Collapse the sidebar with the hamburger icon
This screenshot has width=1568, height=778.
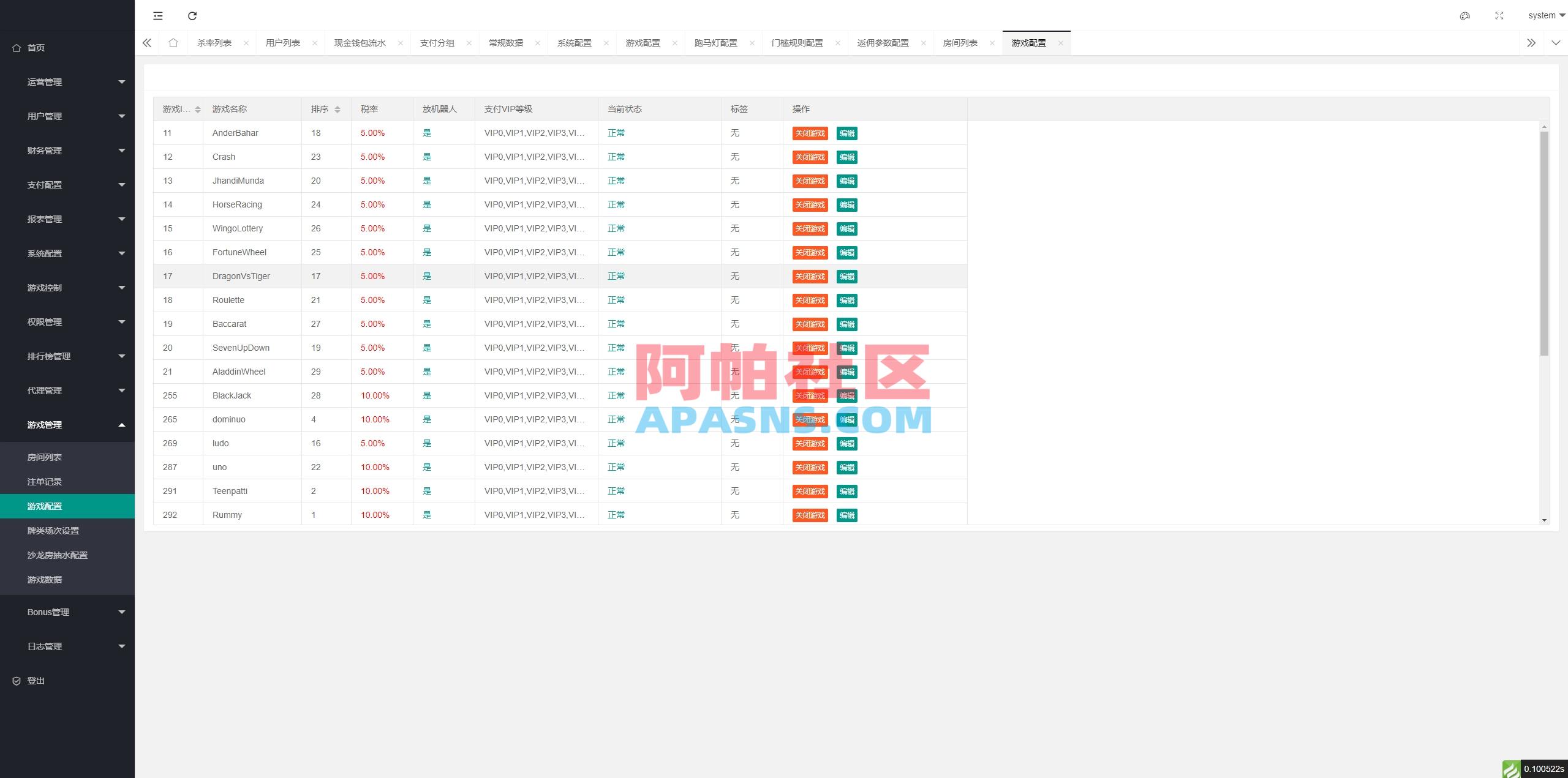158,15
